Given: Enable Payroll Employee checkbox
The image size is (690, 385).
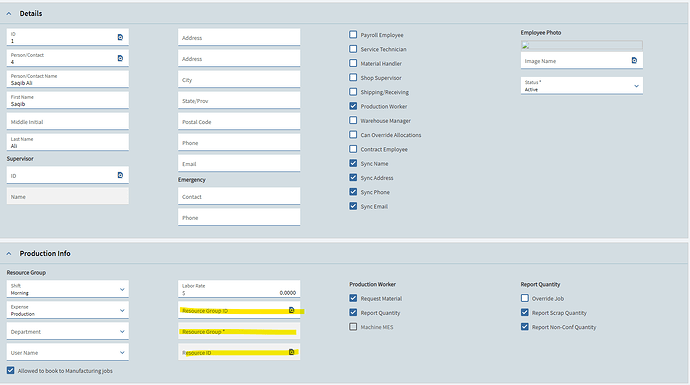Looking at the screenshot, I should click(x=353, y=34).
